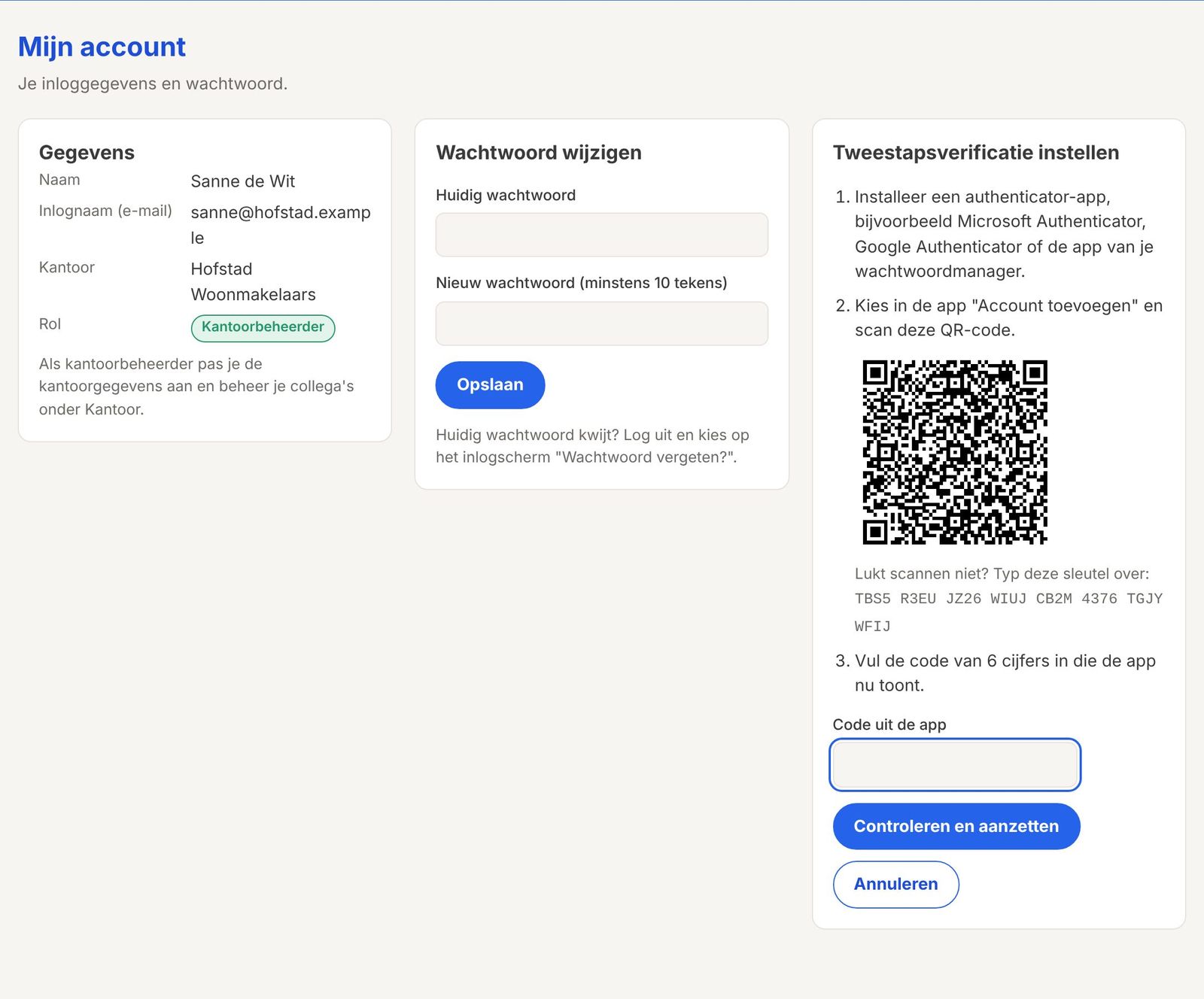The height and width of the screenshot is (999, 1204).
Task: Click the Gegevens card heading
Action: (87, 153)
